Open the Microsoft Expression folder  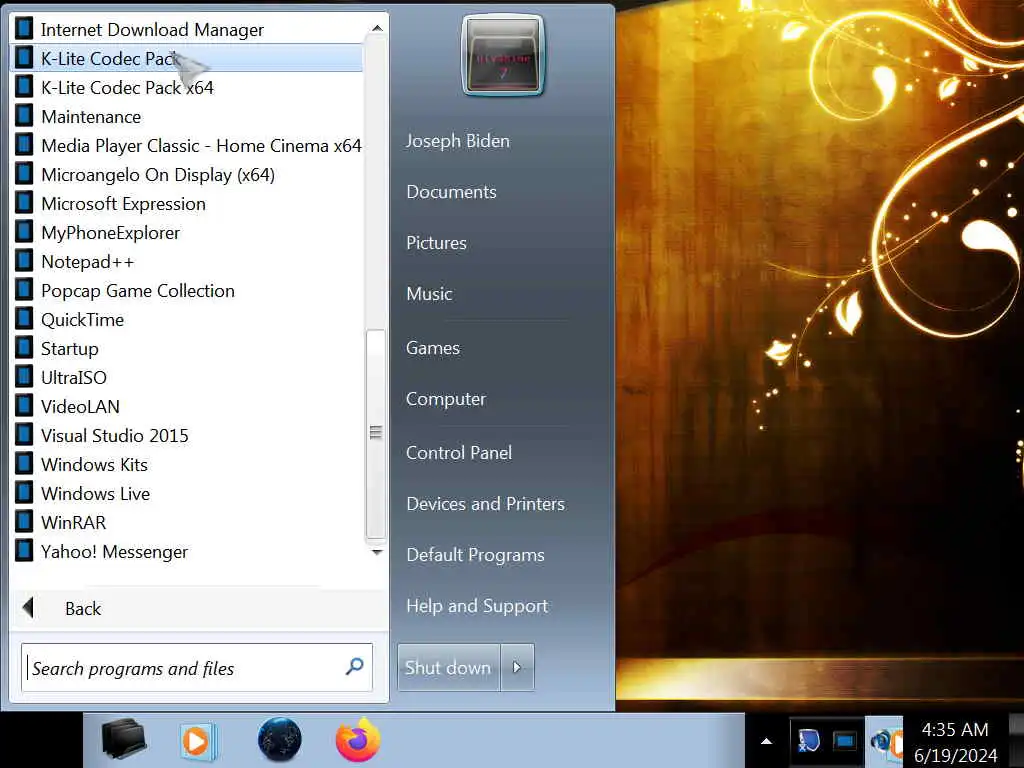187,204
